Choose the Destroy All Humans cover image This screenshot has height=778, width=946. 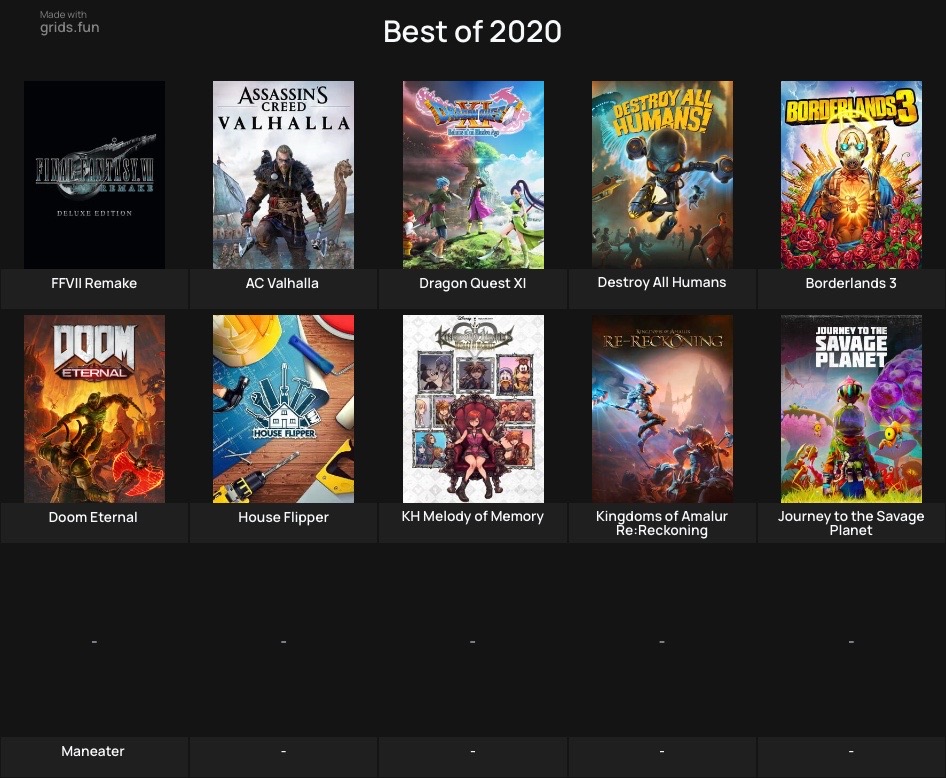(662, 175)
